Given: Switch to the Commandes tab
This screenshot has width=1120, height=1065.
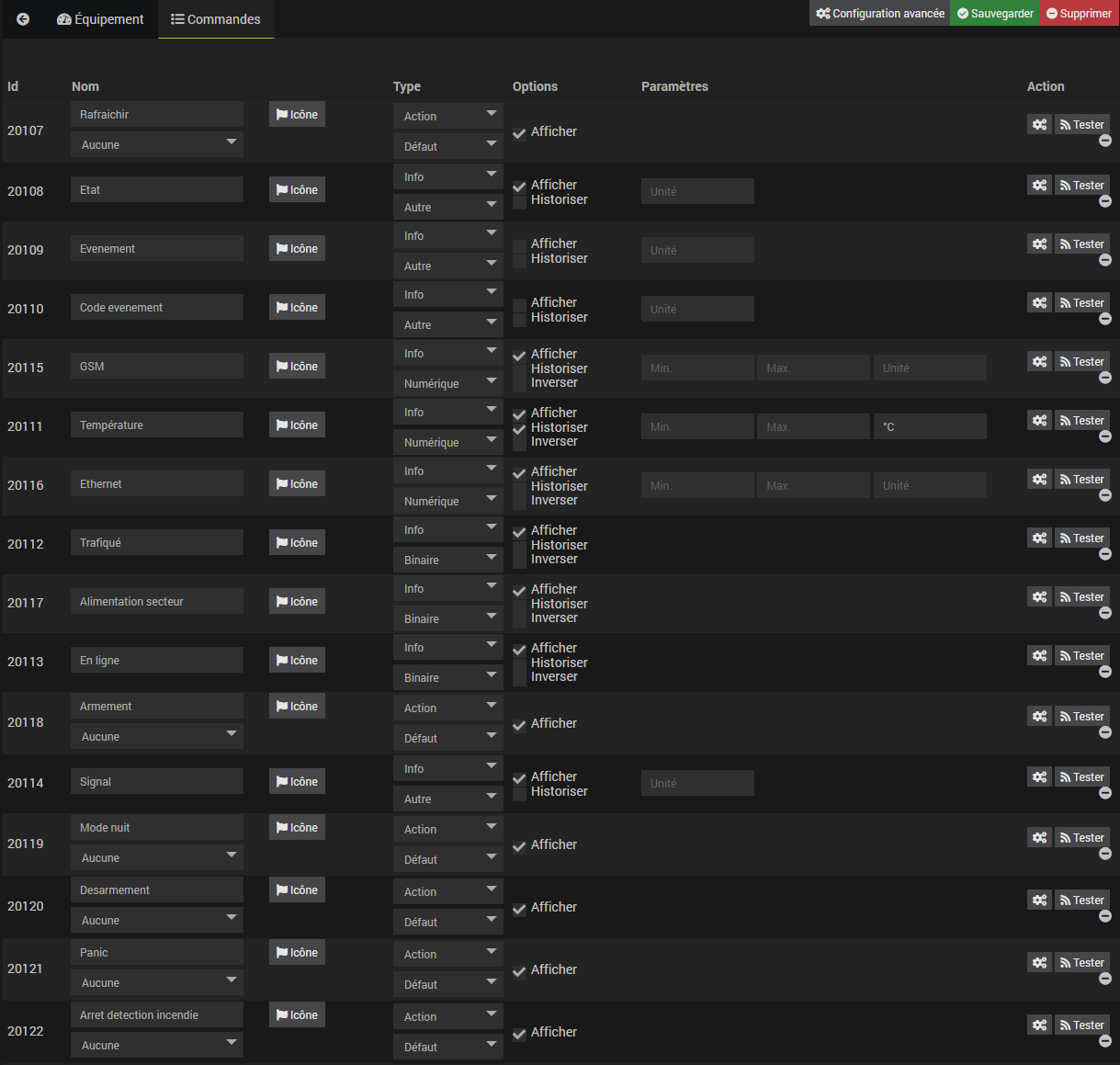Looking at the screenshot, I should [x=216, y=19].
